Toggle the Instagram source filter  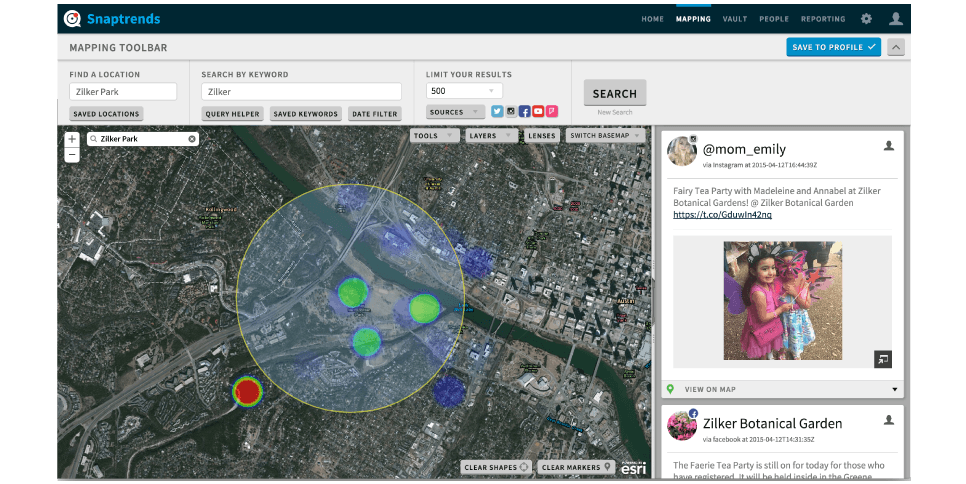click(x=511, y=112)
